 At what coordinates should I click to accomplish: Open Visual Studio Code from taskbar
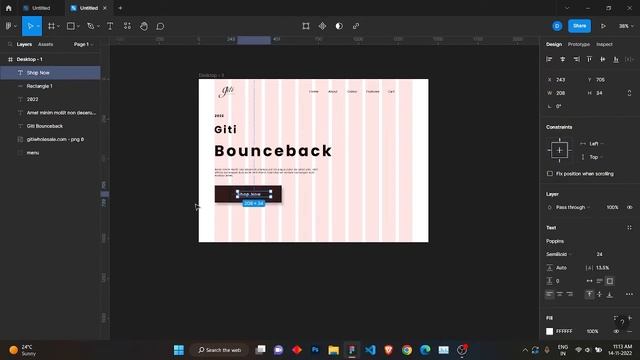tap(370, 350)
